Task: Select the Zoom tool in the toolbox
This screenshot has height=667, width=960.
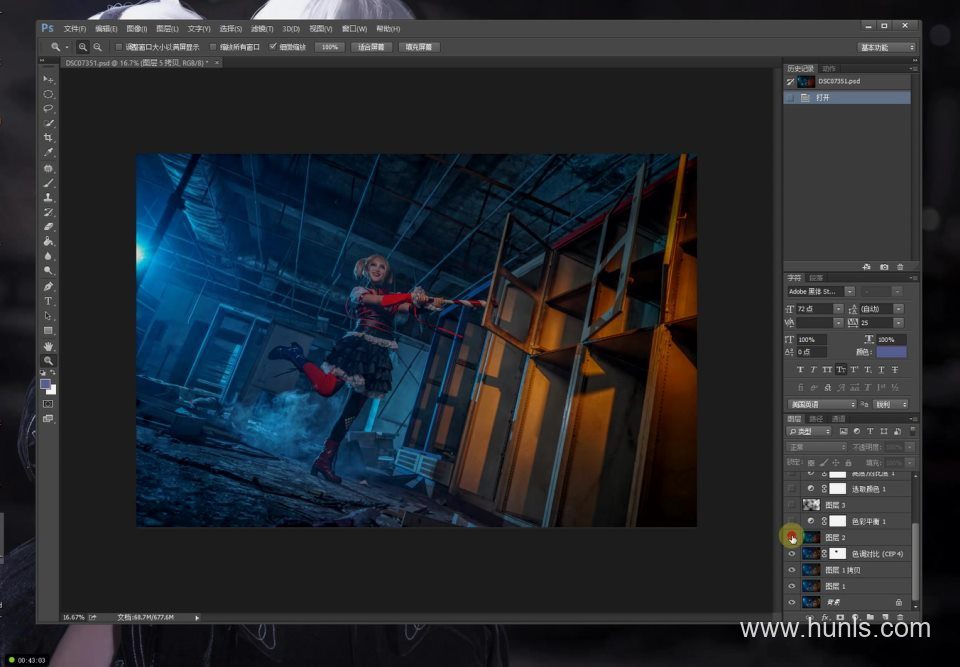Action: click(48, 361)
